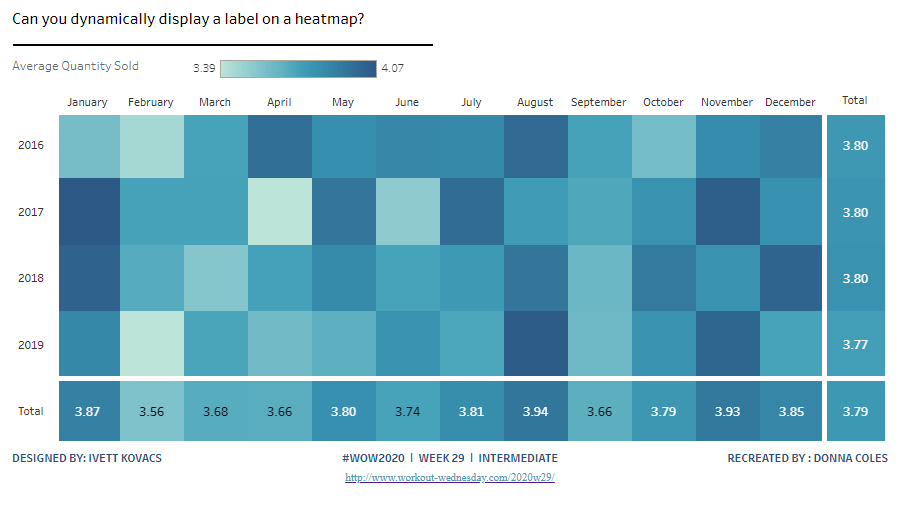Select the January column header
Screen dimensions: 920x507
[87, 102]
